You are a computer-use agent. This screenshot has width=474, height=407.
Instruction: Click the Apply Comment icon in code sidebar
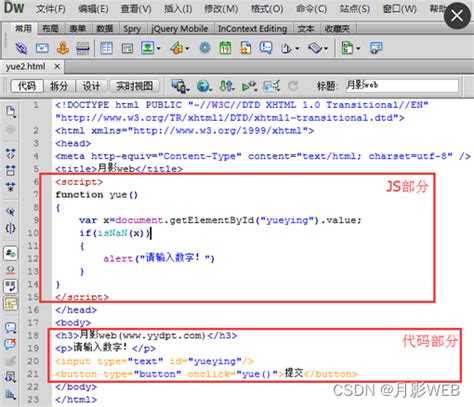coord(10,328)
